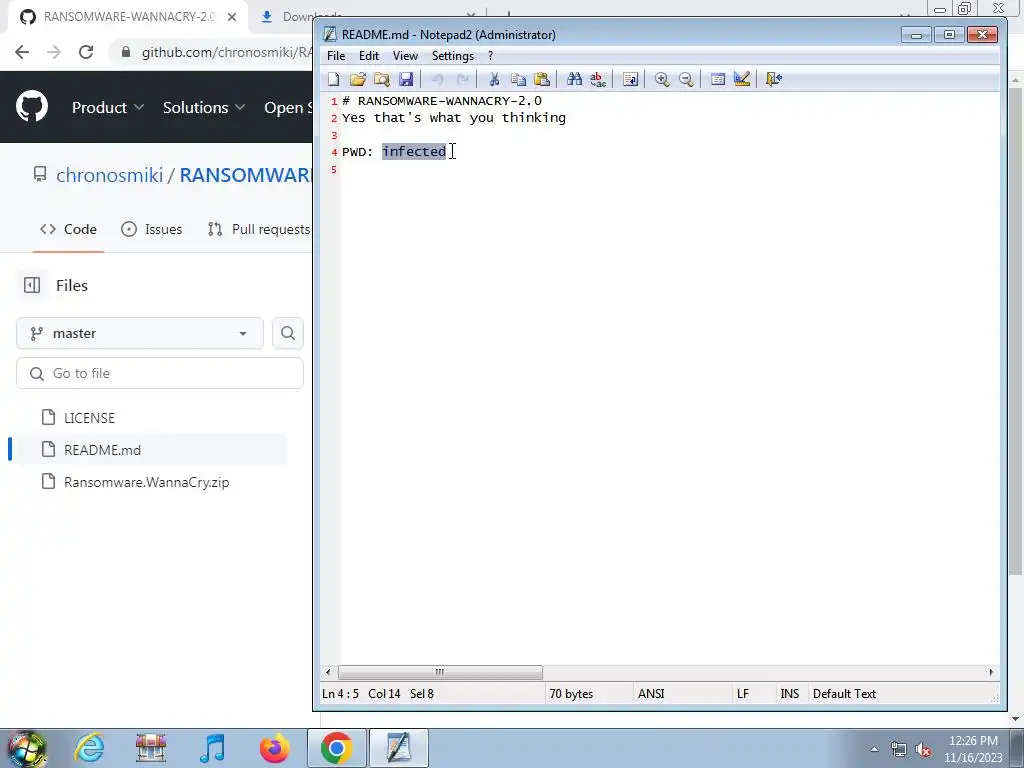Open the View menu
This screenshot has height=768, width=1024.
tap(405, 56)
